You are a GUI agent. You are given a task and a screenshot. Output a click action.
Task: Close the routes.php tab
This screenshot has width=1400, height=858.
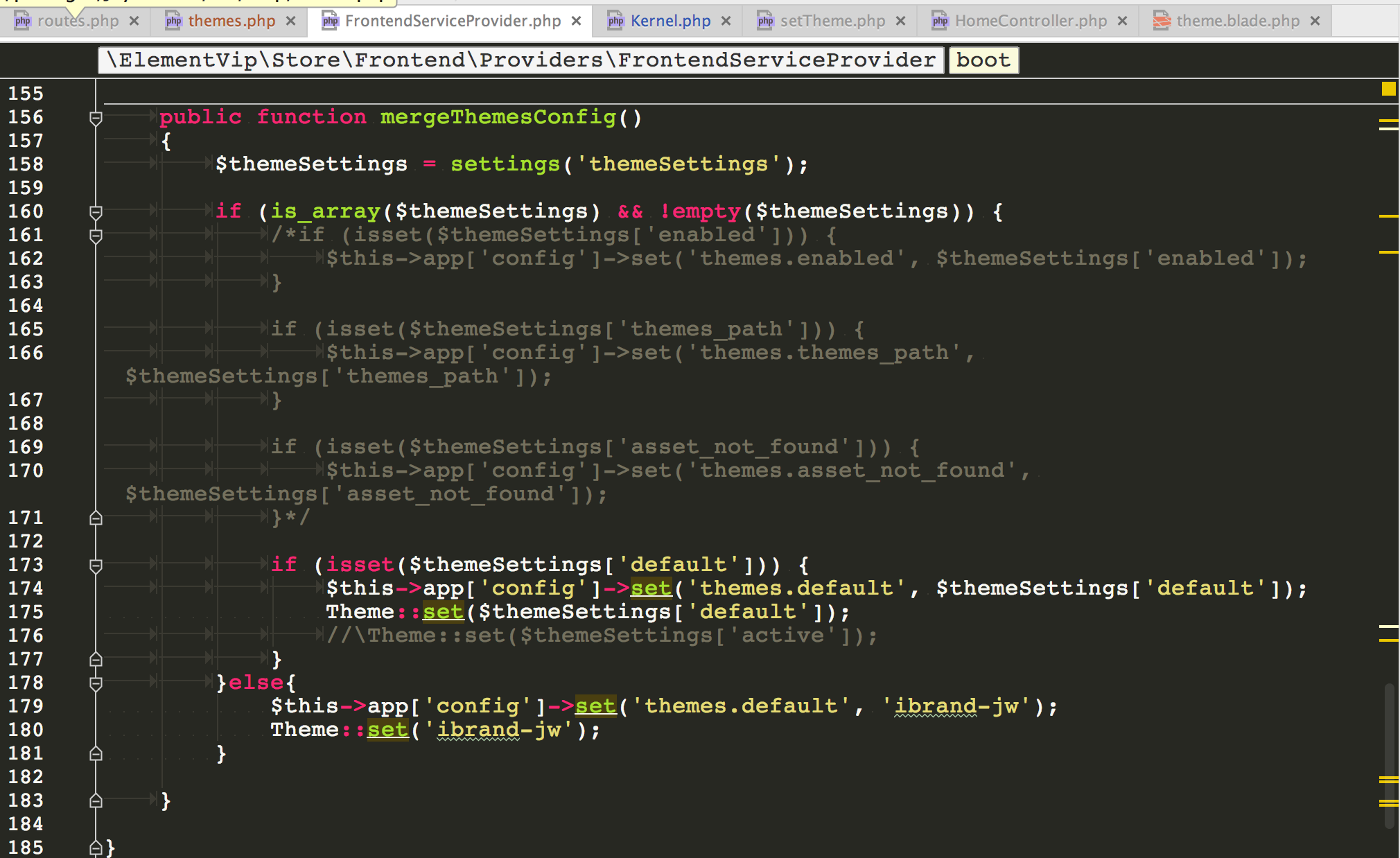[134, 21]
